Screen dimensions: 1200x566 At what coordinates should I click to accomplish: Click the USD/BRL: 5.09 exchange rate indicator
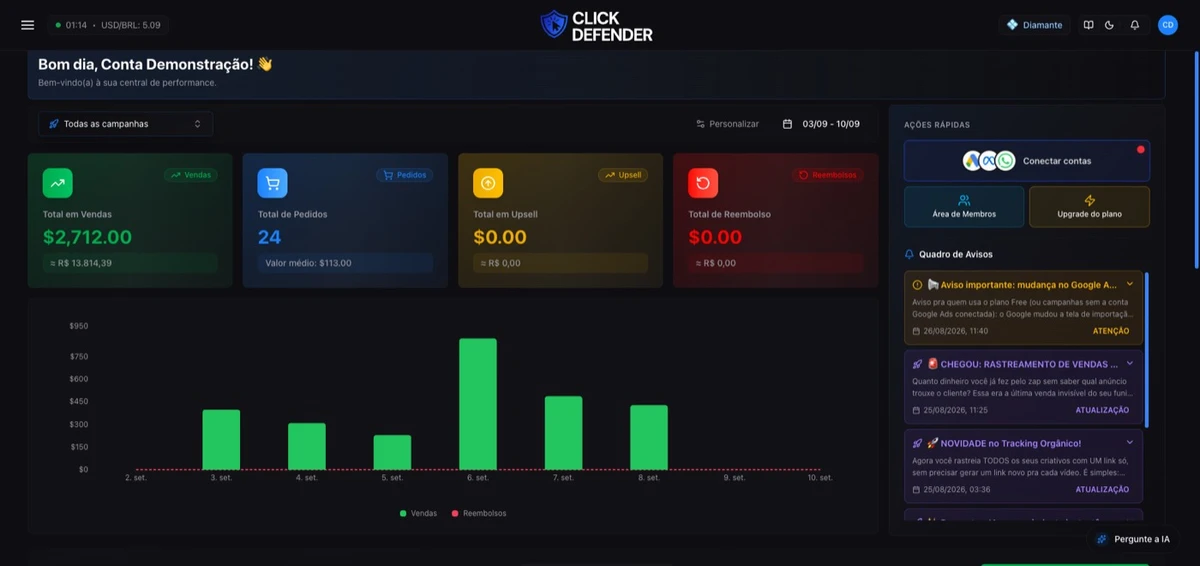tap(131, 25)
